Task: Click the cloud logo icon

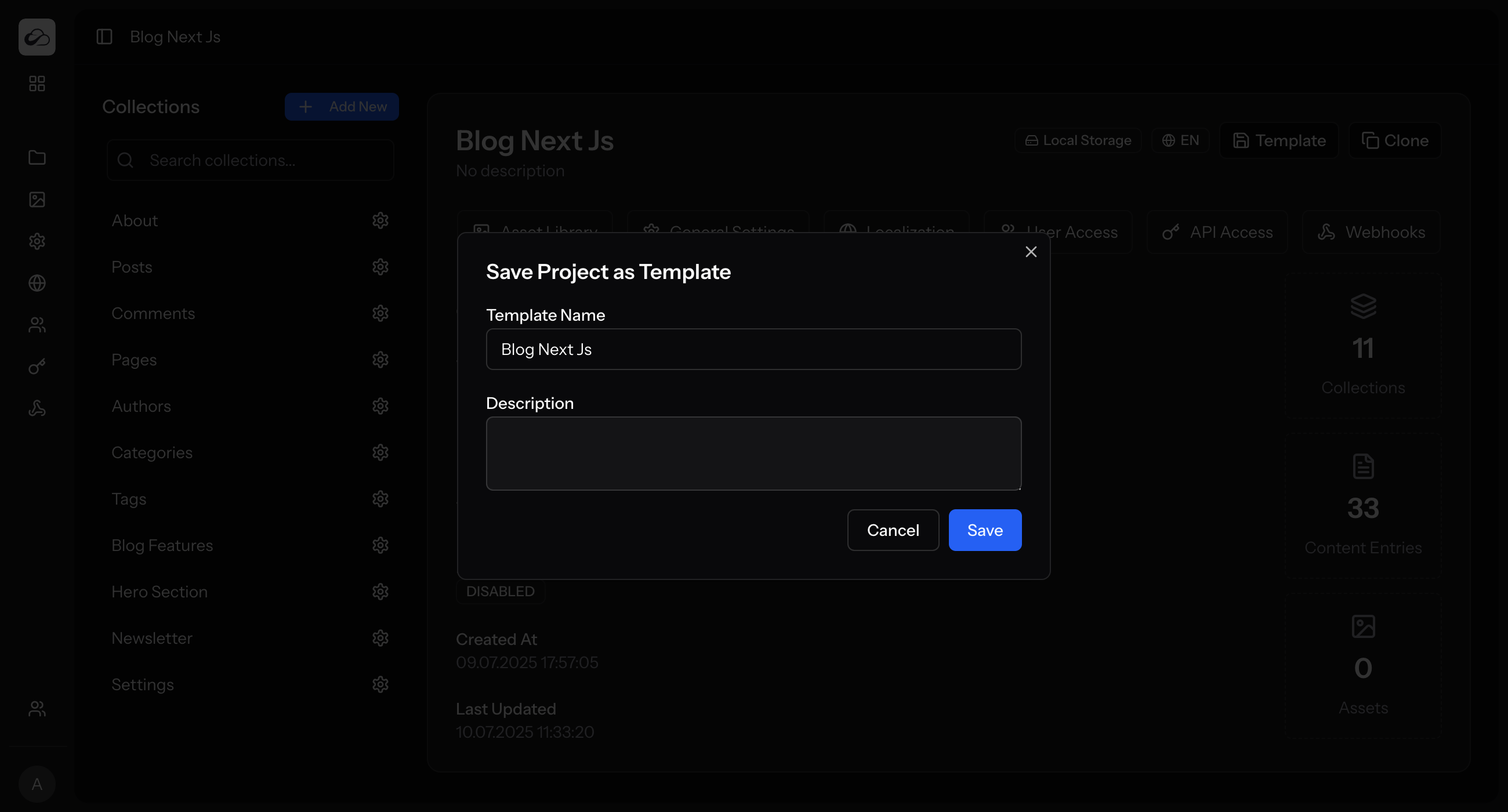Action: pos(37,37)
